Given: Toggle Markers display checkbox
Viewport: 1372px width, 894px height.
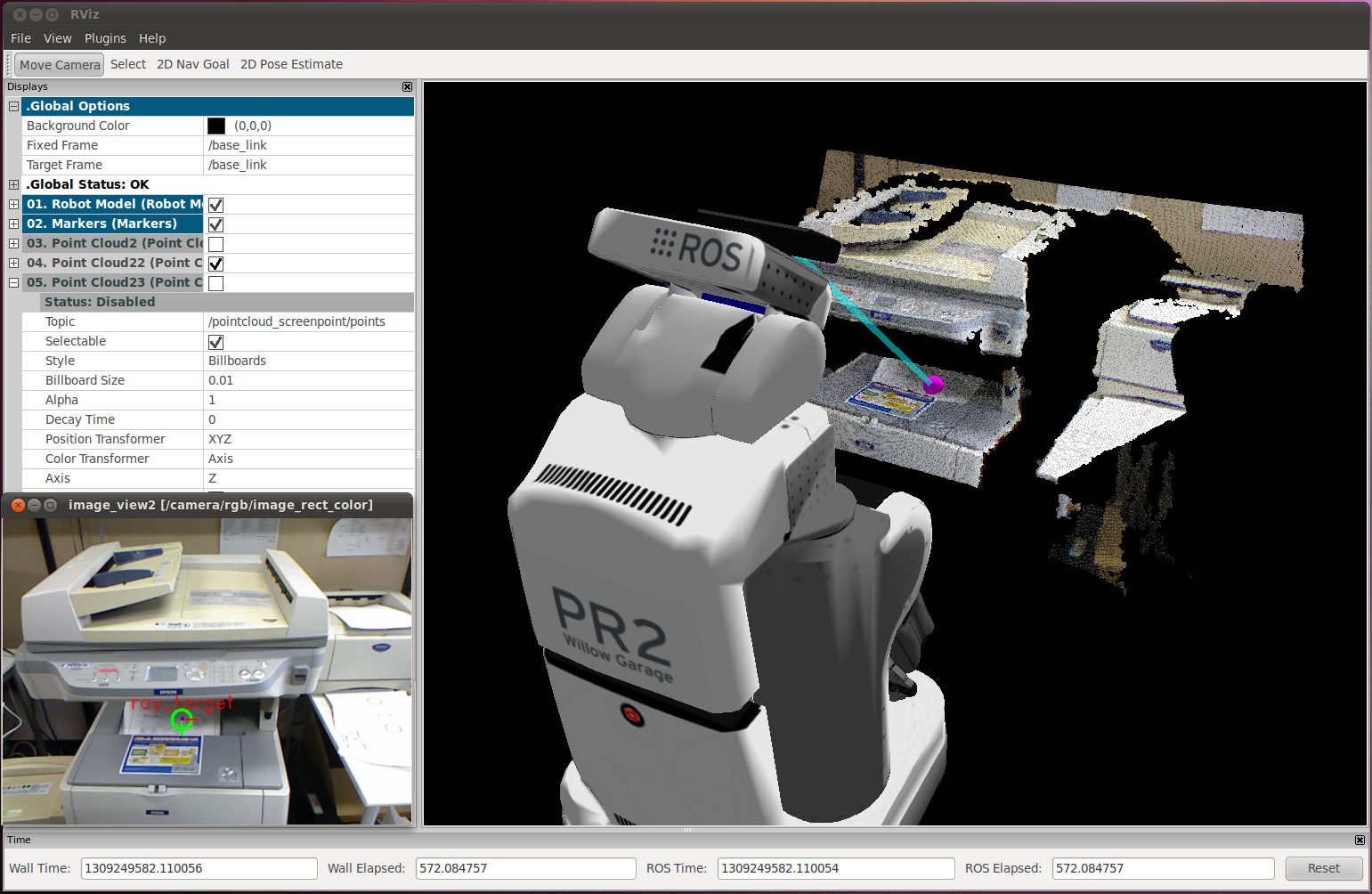Looking at the screenshot, I should pyautogui.click(x=215, y=224).
